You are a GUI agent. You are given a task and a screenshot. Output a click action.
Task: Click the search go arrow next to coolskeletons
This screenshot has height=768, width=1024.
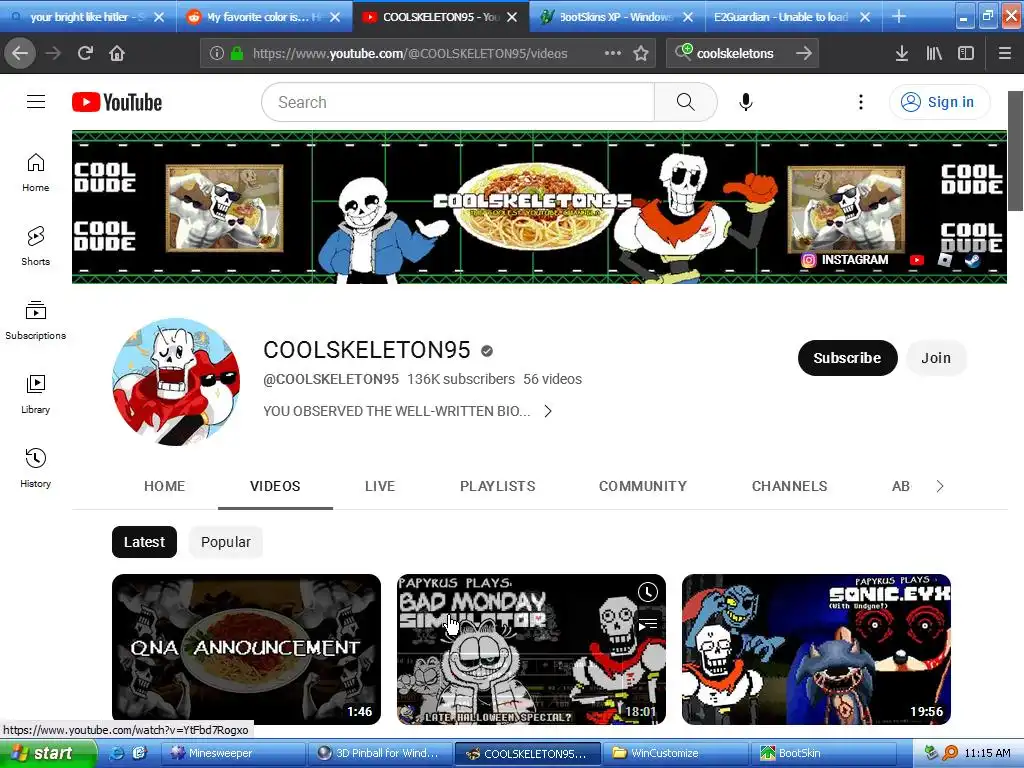(x=804, y=53)
